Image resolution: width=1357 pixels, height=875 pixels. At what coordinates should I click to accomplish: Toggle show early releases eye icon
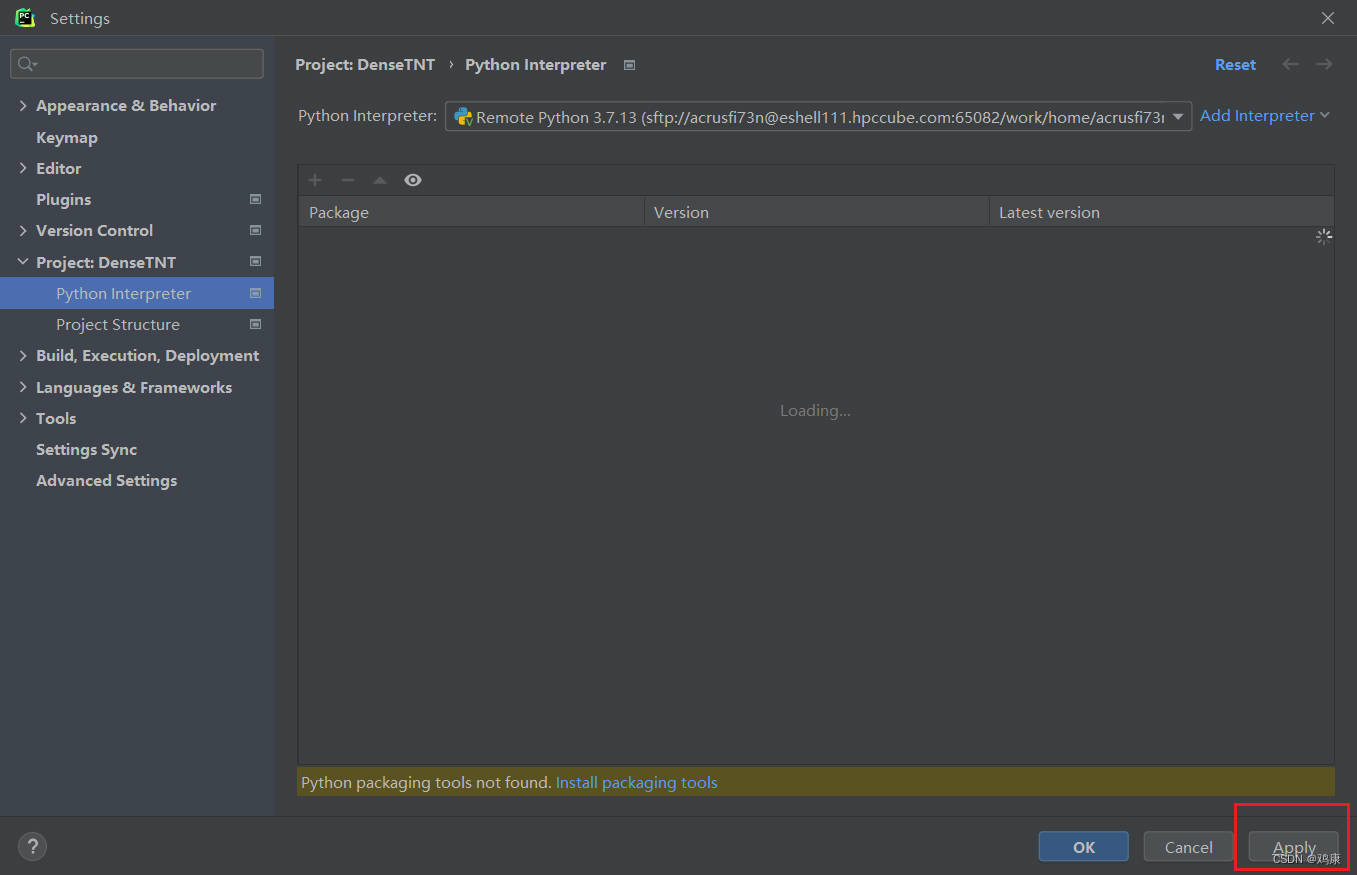(x=413, y=180)
